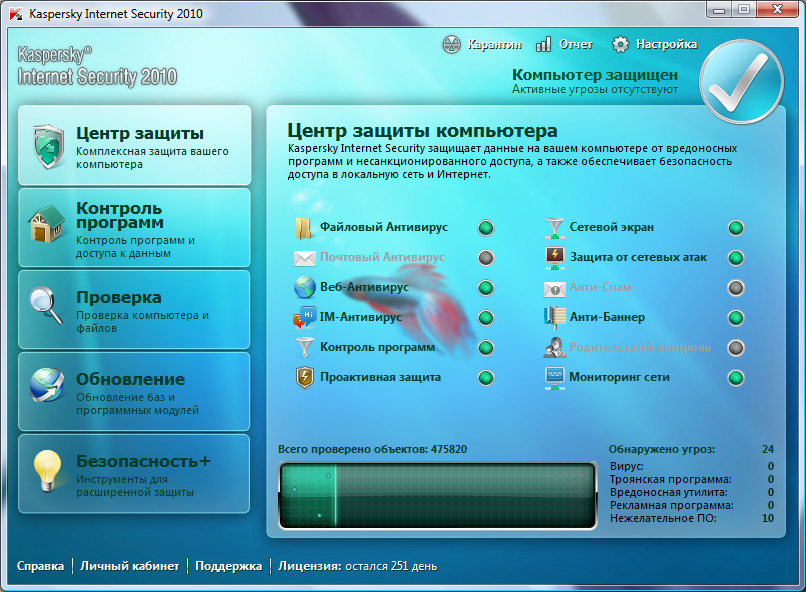This screenshot has height=592, width=806.
Task: Switch to Безопасность+ section
Action: coord(135,474)
